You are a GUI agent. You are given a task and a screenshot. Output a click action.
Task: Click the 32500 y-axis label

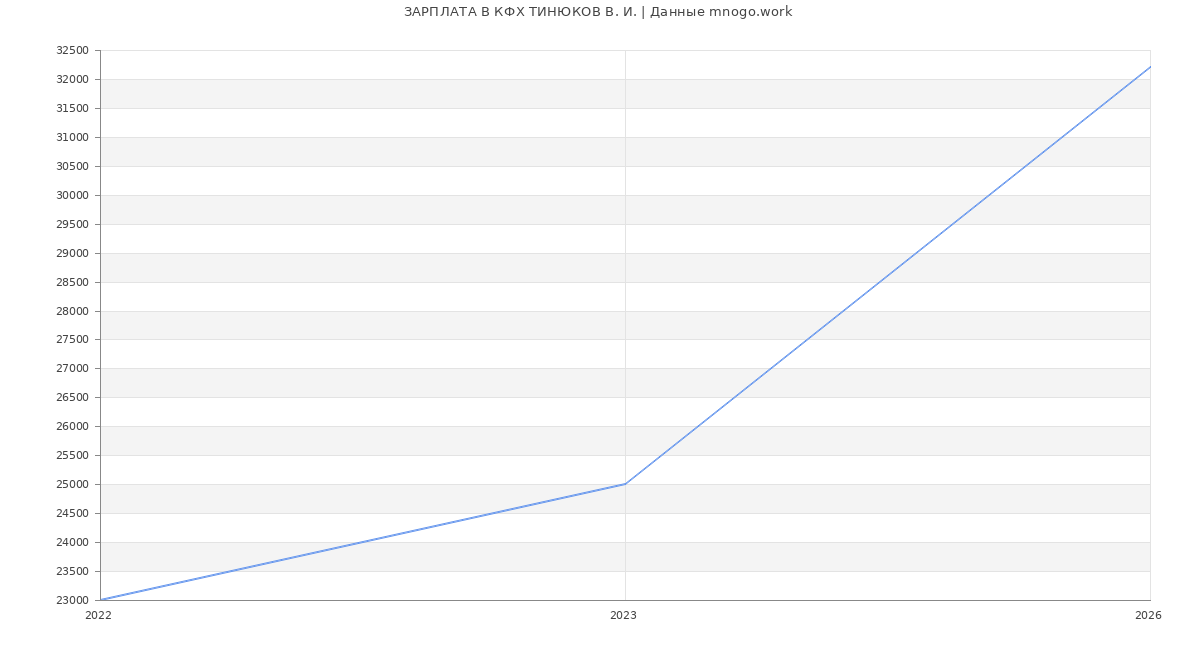tap(71, 51)
